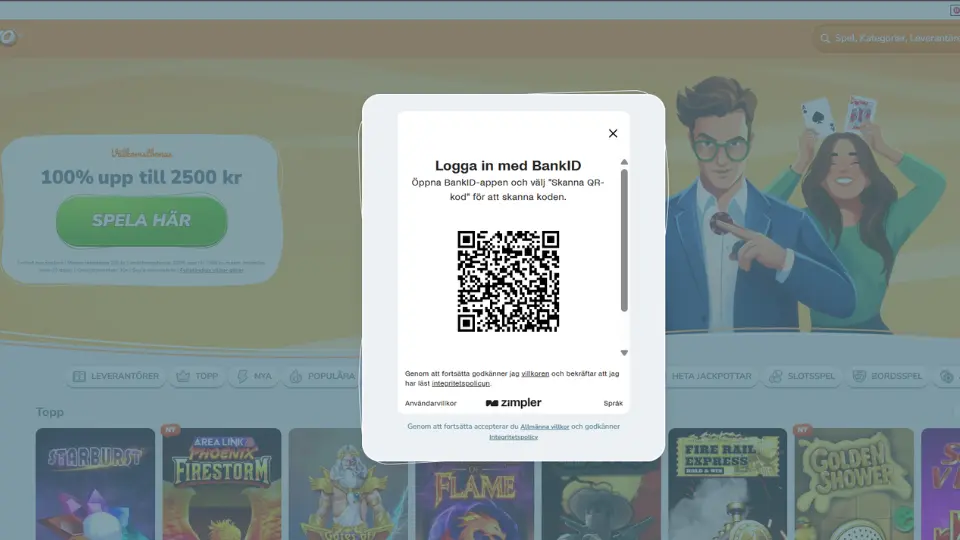The width and height of the screenshot is (960, 540).
Task: Open the Phoenix Firestorm game thumbnail
Action: click(x=222, y=484)
